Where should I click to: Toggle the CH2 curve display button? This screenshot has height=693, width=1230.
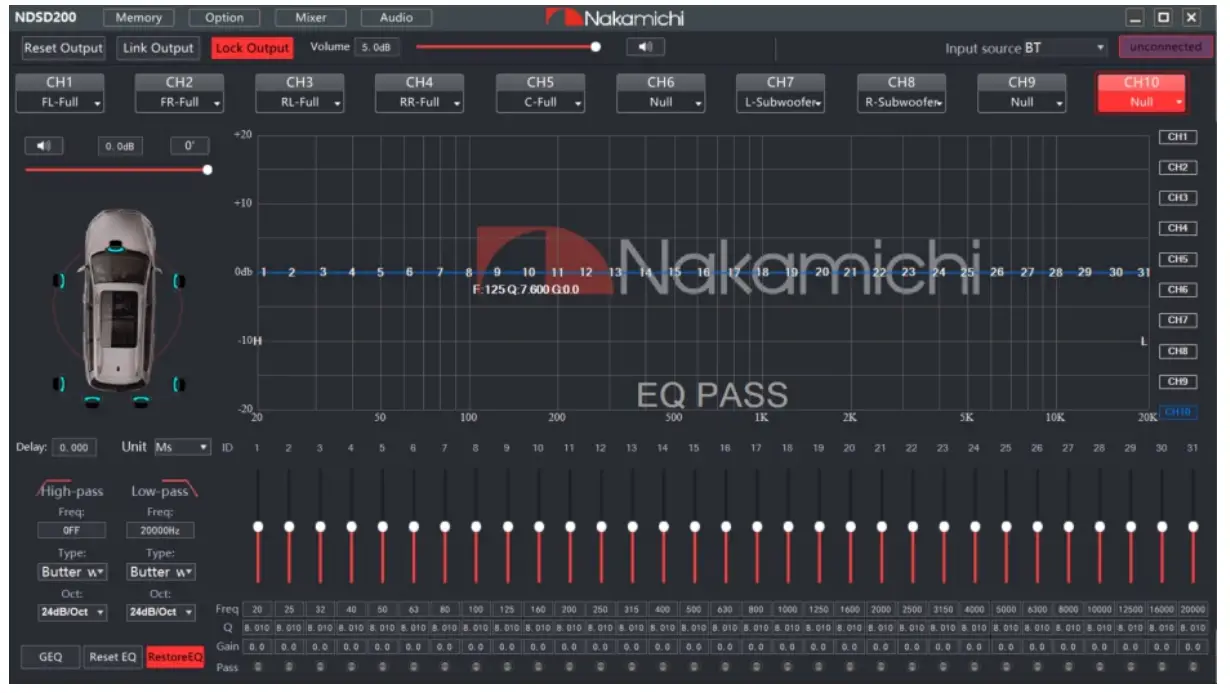click(x=1177, y=168)
